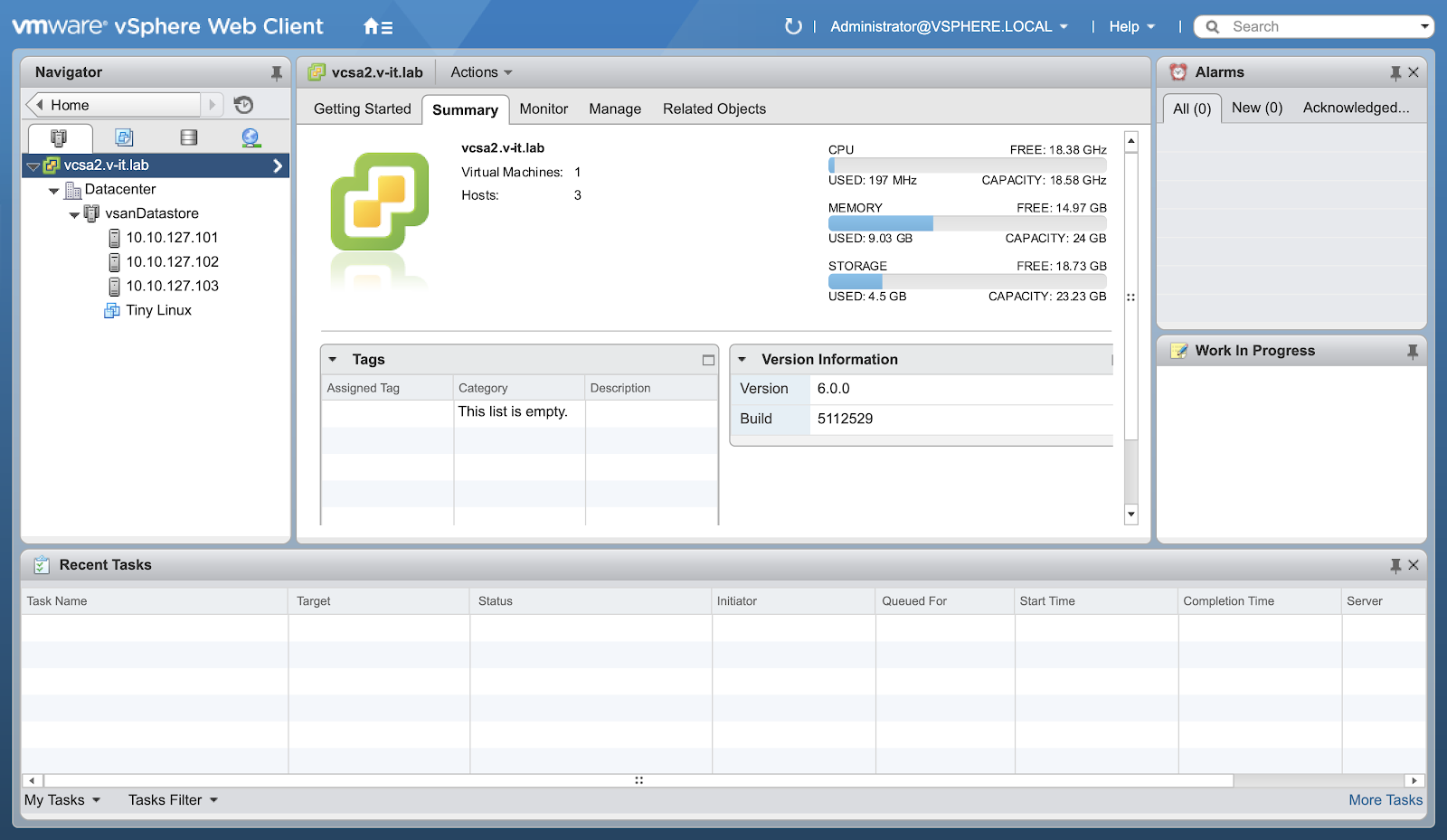The width and height of the screenshot is (1447, 840).
Task: Click the Work In Progress notepad icon
Action: (1179, 351)
